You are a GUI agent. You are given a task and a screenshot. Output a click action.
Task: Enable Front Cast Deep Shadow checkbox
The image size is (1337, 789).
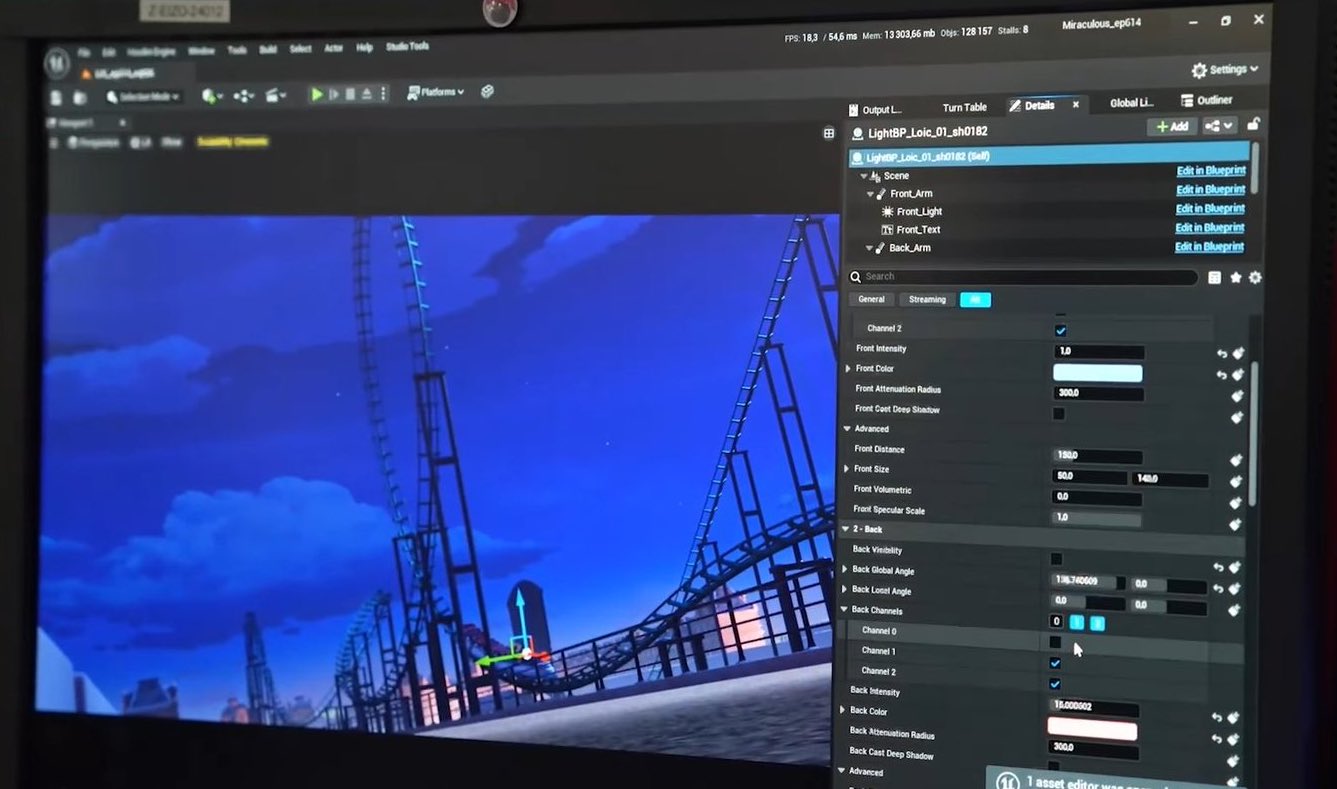(1058, 413)
